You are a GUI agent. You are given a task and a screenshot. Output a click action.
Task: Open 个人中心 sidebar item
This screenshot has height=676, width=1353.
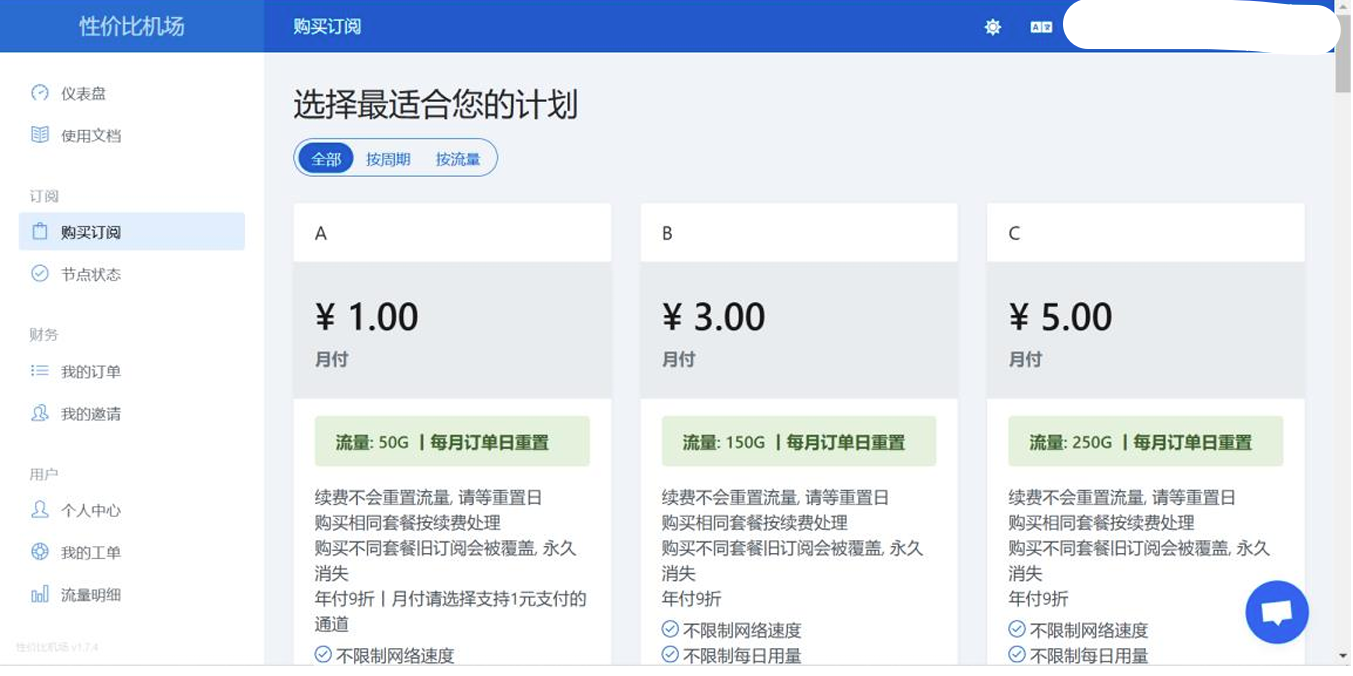pyautogui.click(x=132, y=510)
